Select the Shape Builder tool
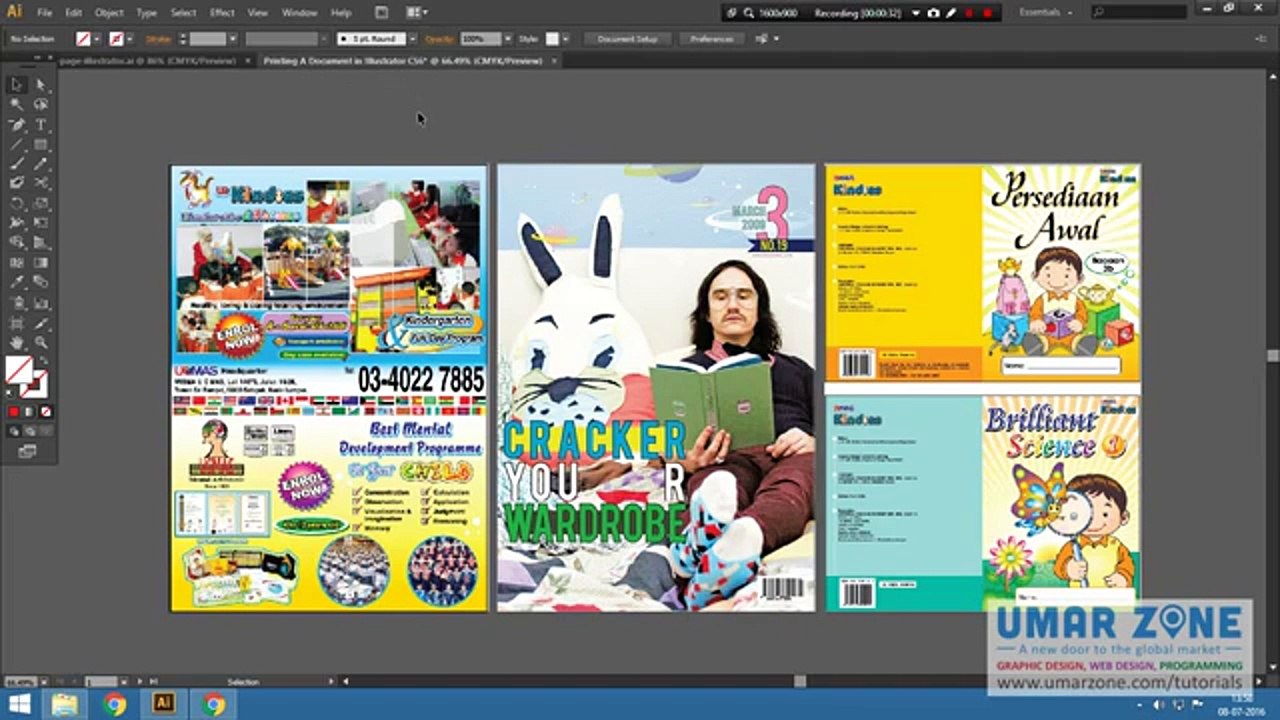Image resolution: width=1280 pixels, height=720 pixels. pos(17,242)
